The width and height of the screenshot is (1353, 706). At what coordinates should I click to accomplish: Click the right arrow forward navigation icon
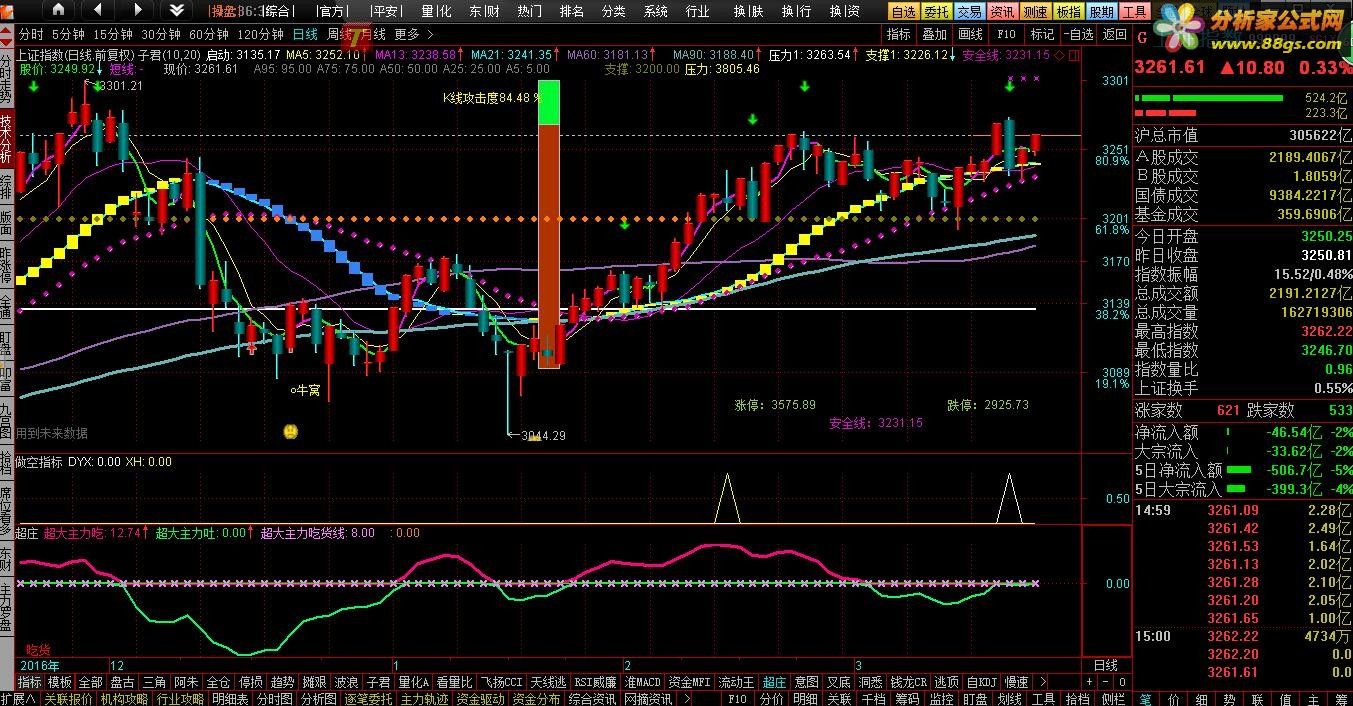tap(137, 10)
